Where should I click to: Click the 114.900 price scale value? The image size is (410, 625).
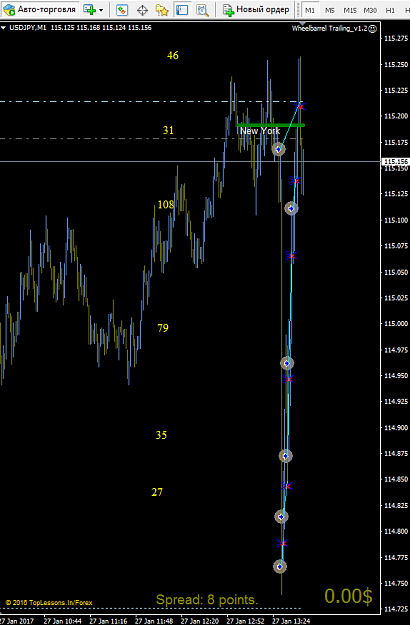pos(395,428)
